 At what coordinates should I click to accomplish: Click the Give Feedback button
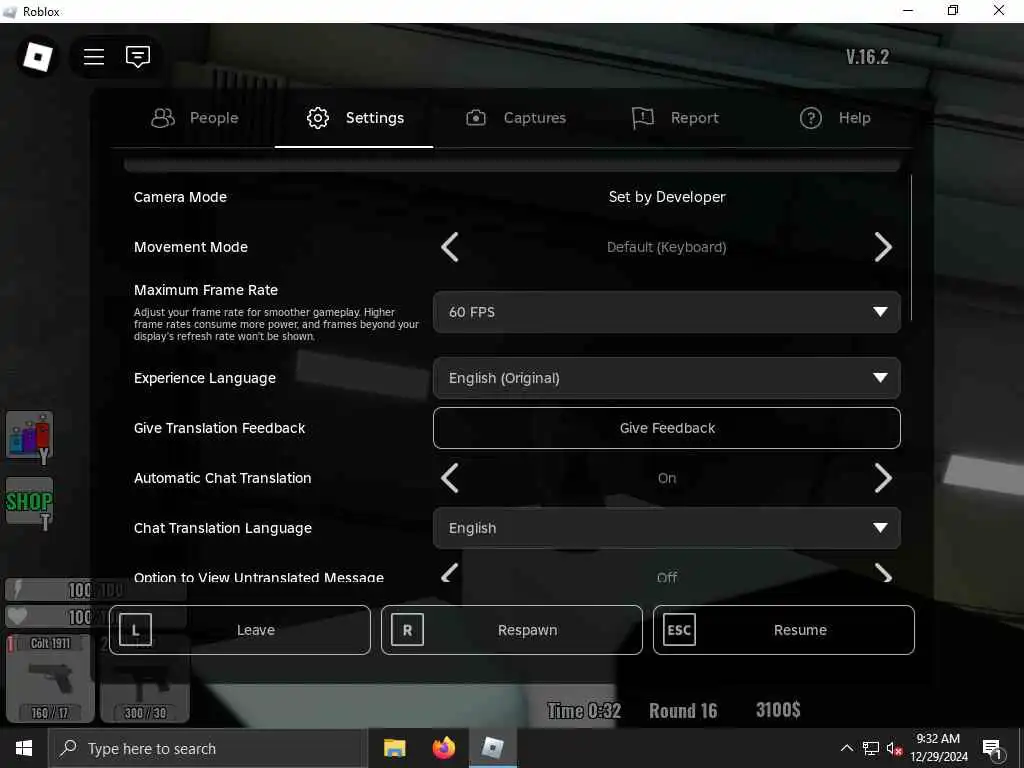point(667,428)
